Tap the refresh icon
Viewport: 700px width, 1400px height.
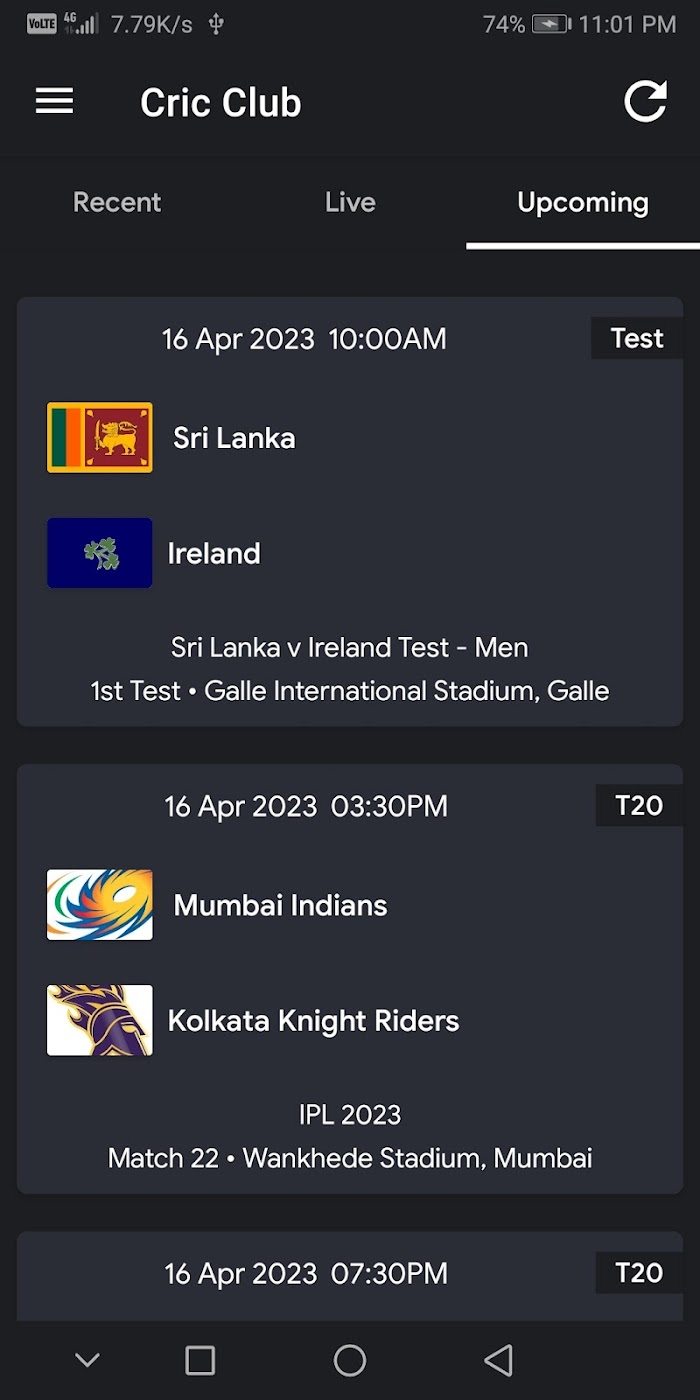point(645,101)
